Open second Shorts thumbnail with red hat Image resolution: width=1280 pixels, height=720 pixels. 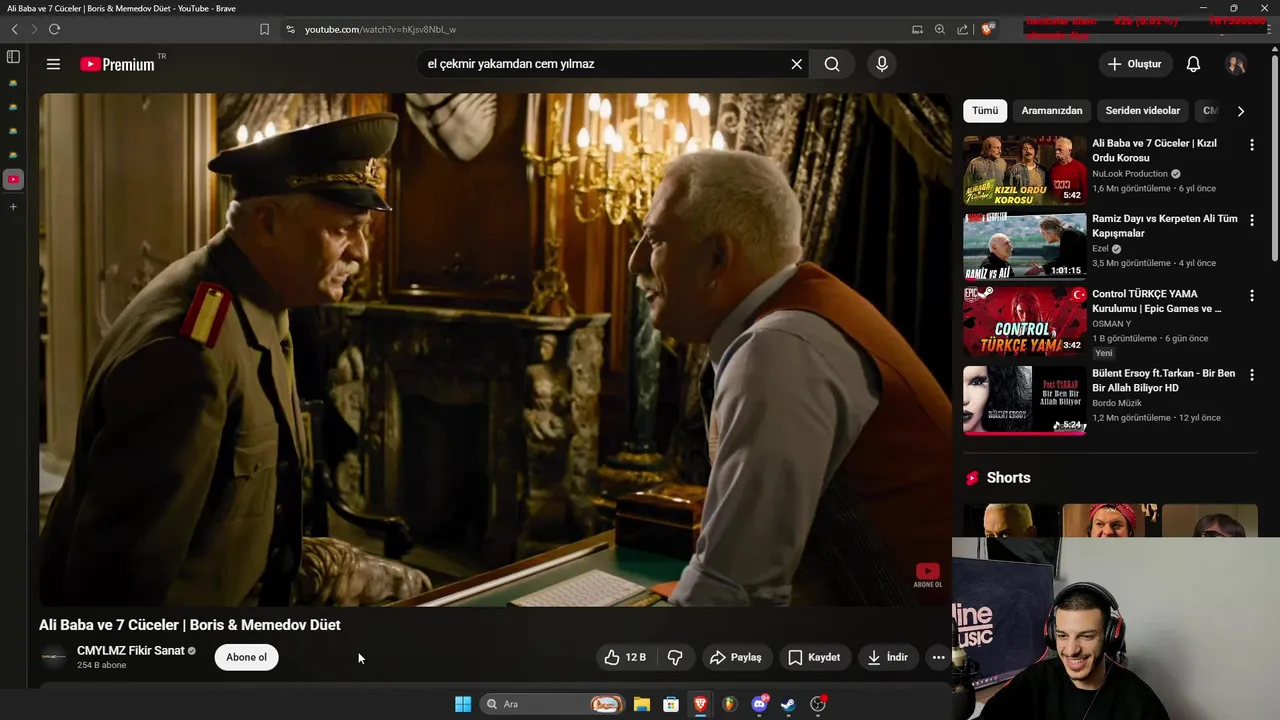[x=1110, y=520]
